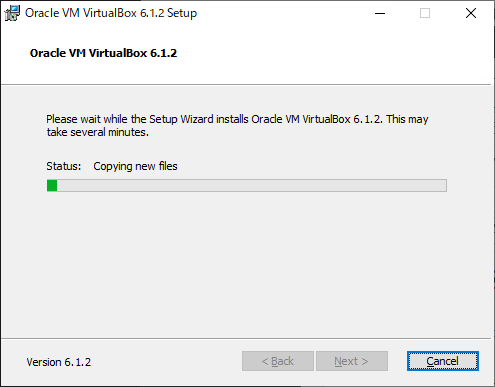The height and width of the screenshot is (387, 495).
Task: Click the VirtualBox installer icon in title bar
Action: click(12, 13)
